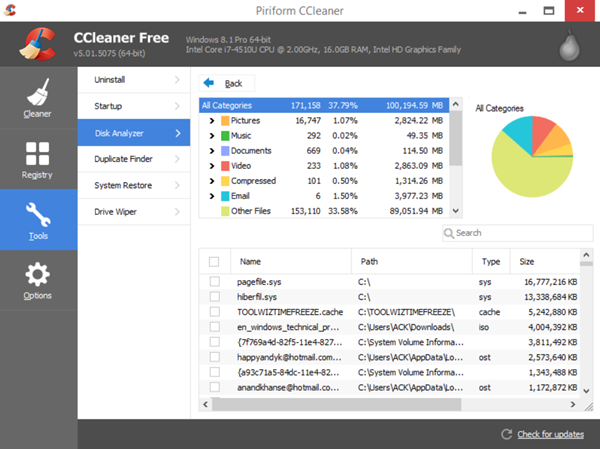This screenshot has height=449, width=600.
Task: Check the en_windows_technical_pr... iso checkbox
Action: (215, 327)
